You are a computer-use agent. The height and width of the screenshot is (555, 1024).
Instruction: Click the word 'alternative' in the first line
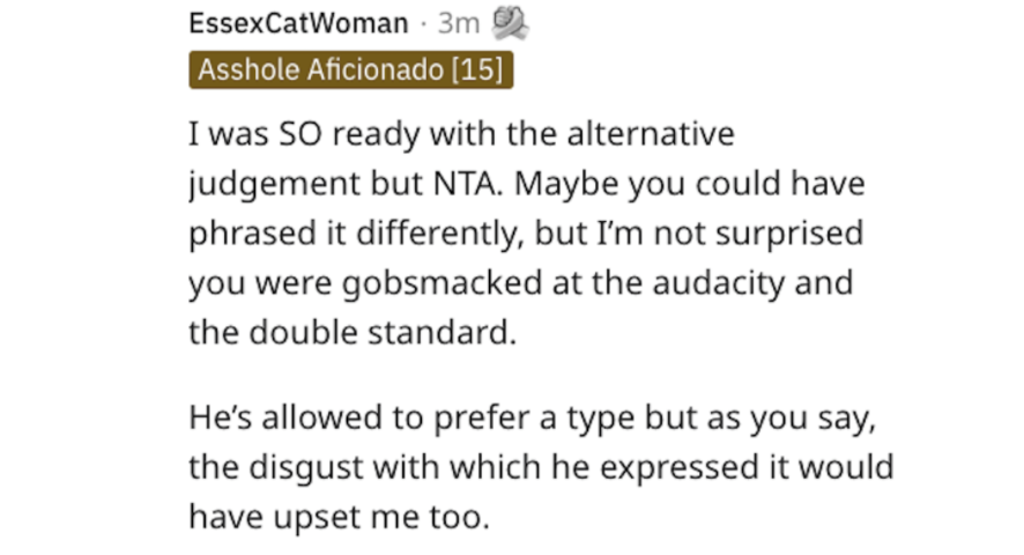650,134
